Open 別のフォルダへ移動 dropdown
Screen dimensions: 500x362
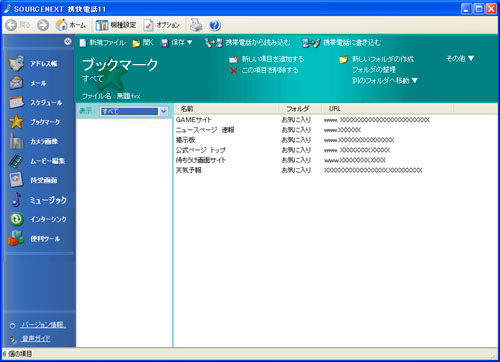coord(385,80)
